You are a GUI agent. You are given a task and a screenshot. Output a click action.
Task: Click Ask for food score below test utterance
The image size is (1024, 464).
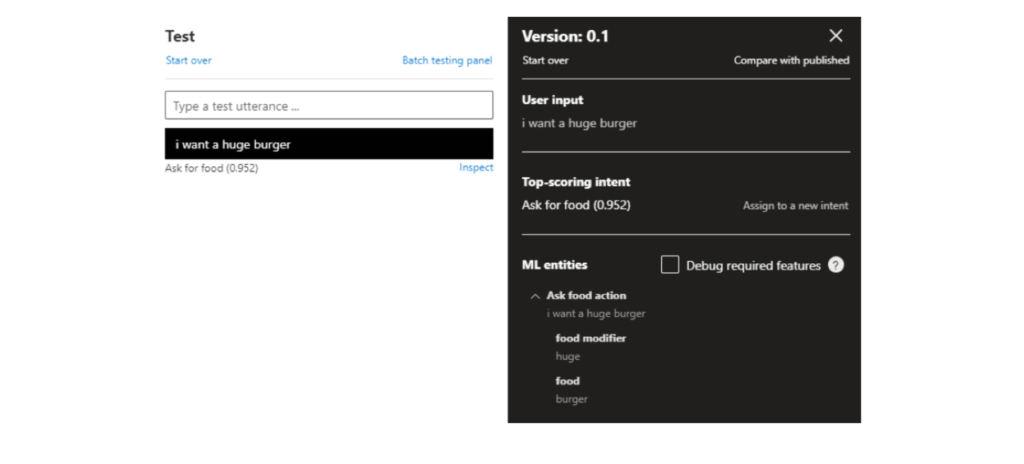(x=211, y=168)
